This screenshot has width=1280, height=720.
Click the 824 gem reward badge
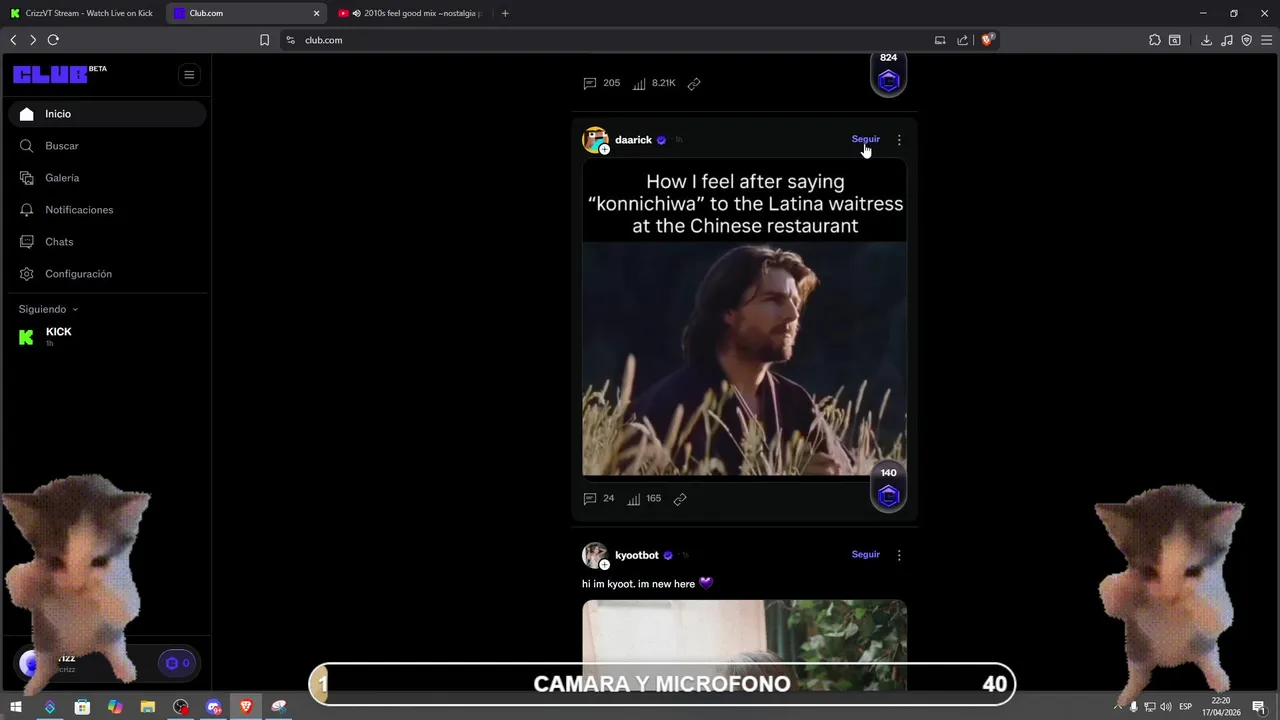[888, 74]
